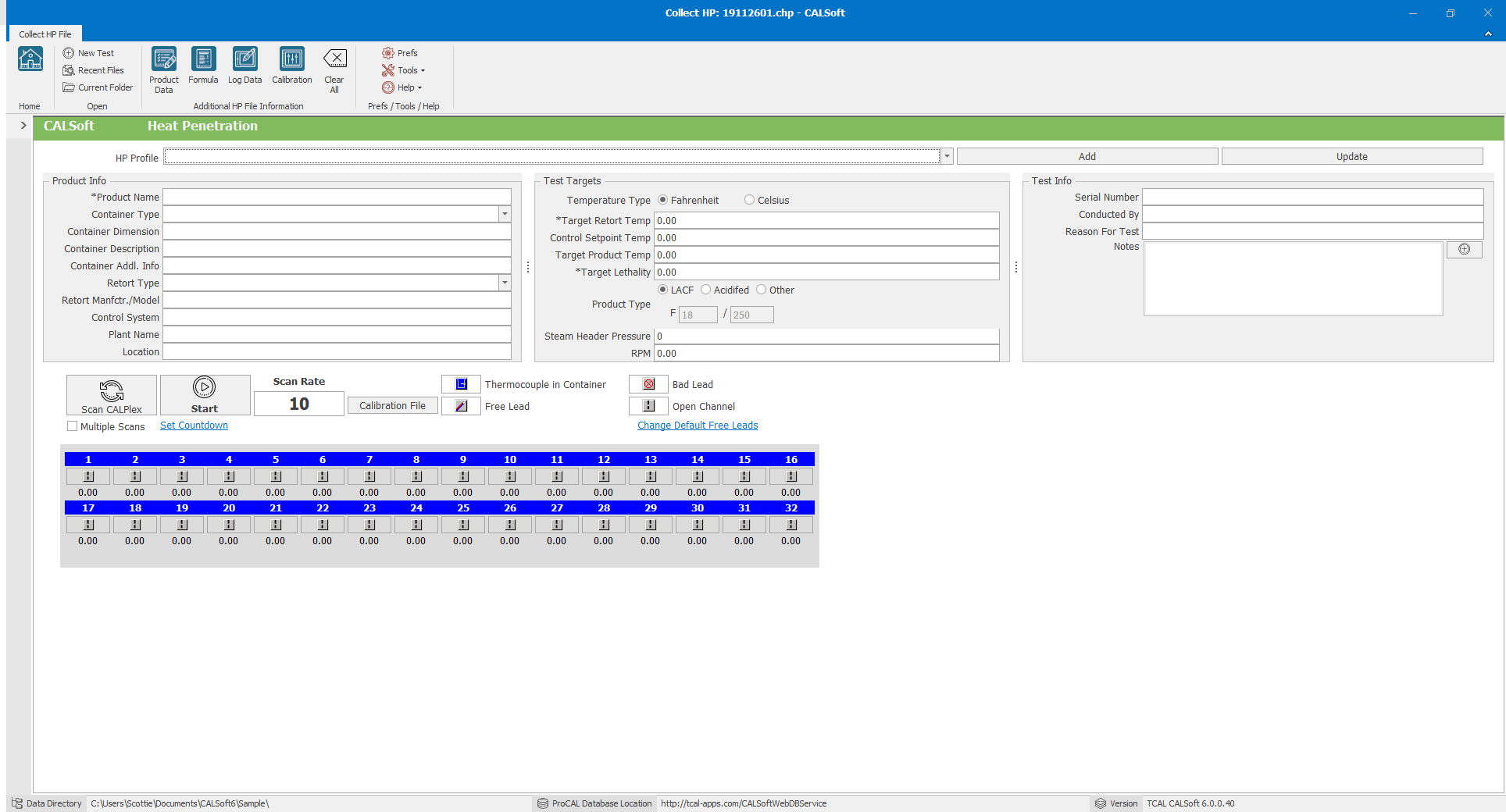
Task: Open the Retort Type dropdown
Action: pos(505,283)
